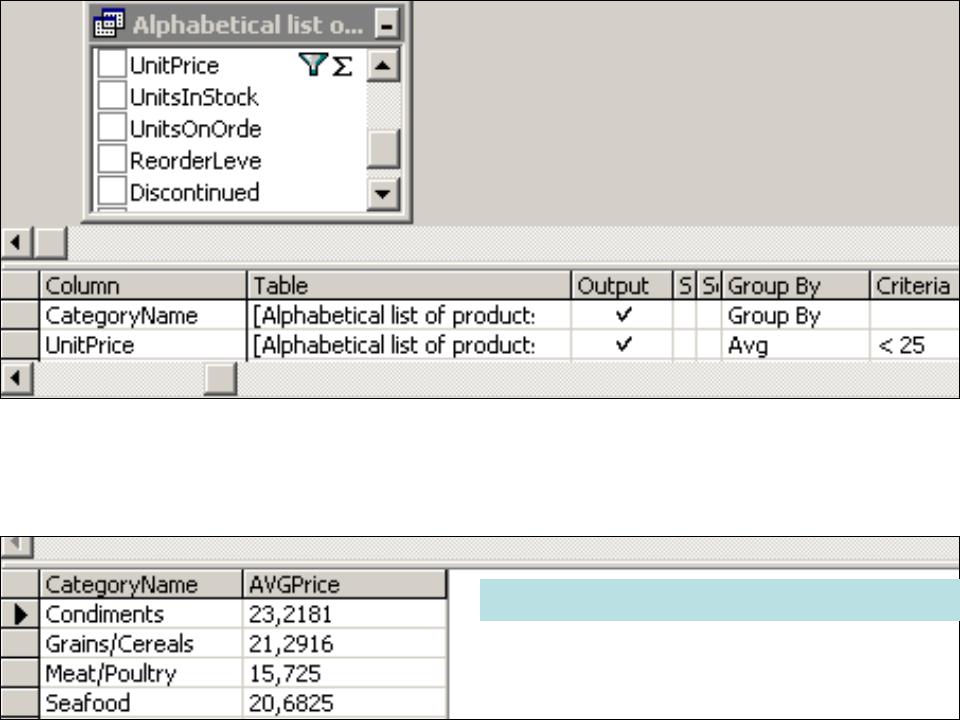Tick the UnitsInStock column checkbox
Image resolution: width=960 pixels, height=720 pixels.
coord(112,97)
